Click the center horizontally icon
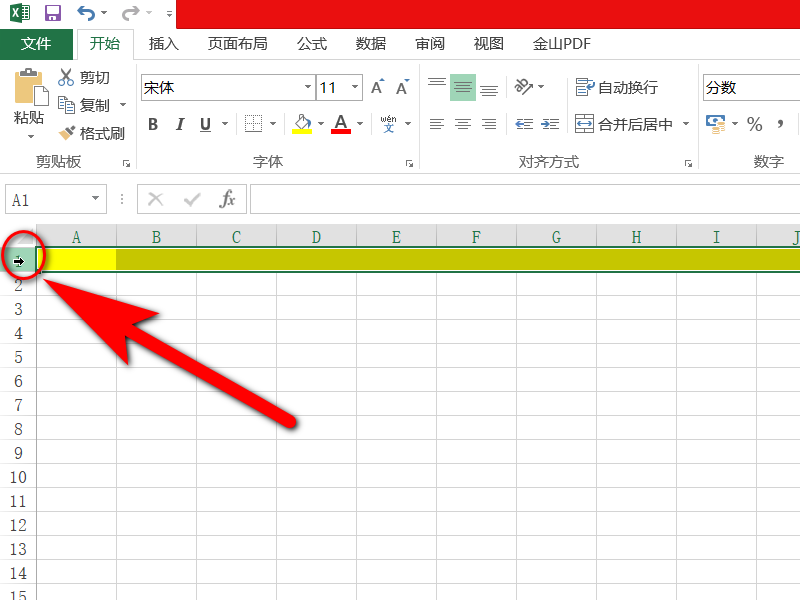 point(463,124)
